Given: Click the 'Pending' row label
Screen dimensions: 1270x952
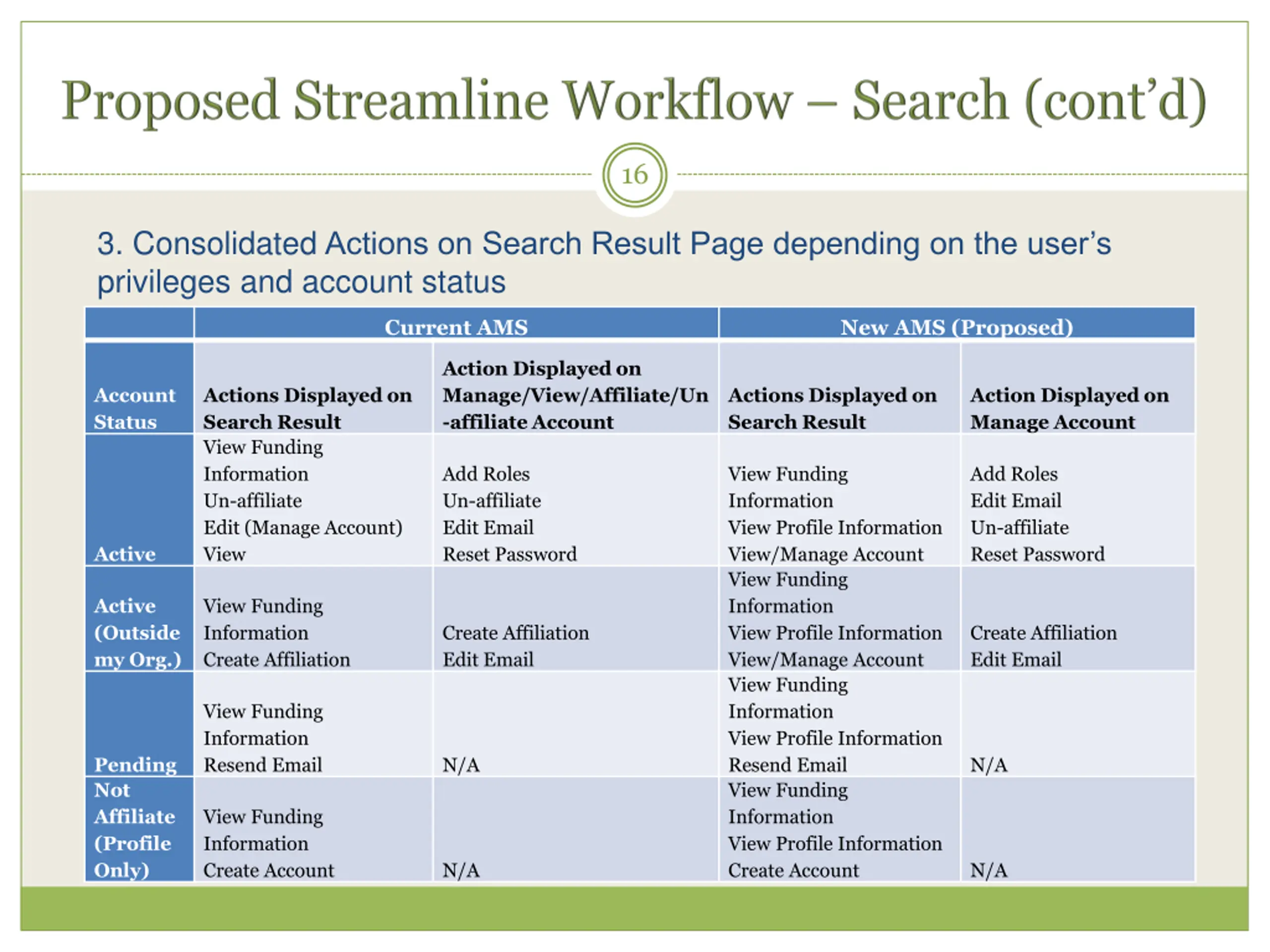Looking at the screenshot, I should 135,765.
